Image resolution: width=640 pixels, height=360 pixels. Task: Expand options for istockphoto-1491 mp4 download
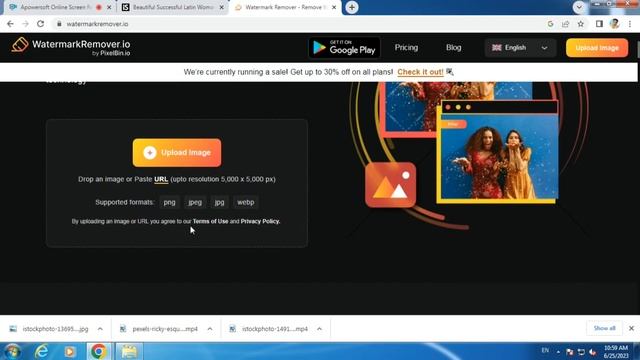320,329
